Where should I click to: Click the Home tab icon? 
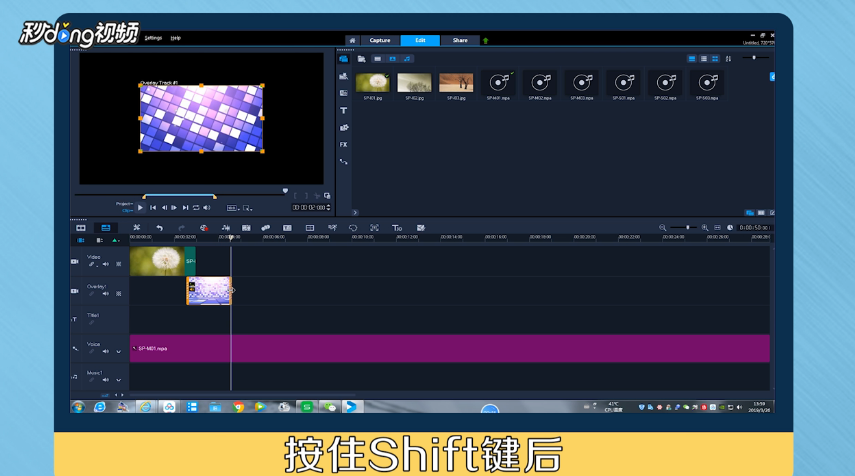coord(352,40)
